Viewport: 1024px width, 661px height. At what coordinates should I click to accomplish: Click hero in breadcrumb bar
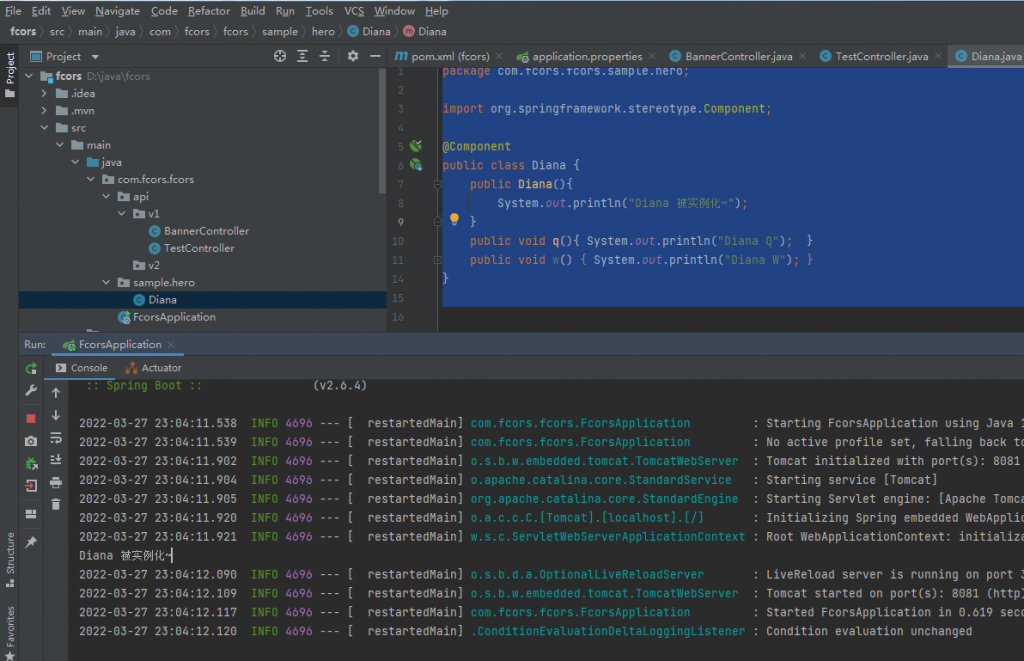pos(323,31)
